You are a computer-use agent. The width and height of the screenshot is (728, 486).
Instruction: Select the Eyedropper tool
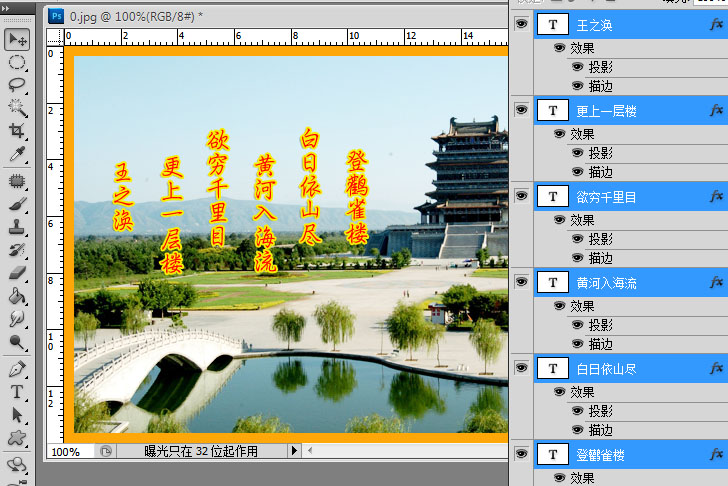[x=17, y=154]
